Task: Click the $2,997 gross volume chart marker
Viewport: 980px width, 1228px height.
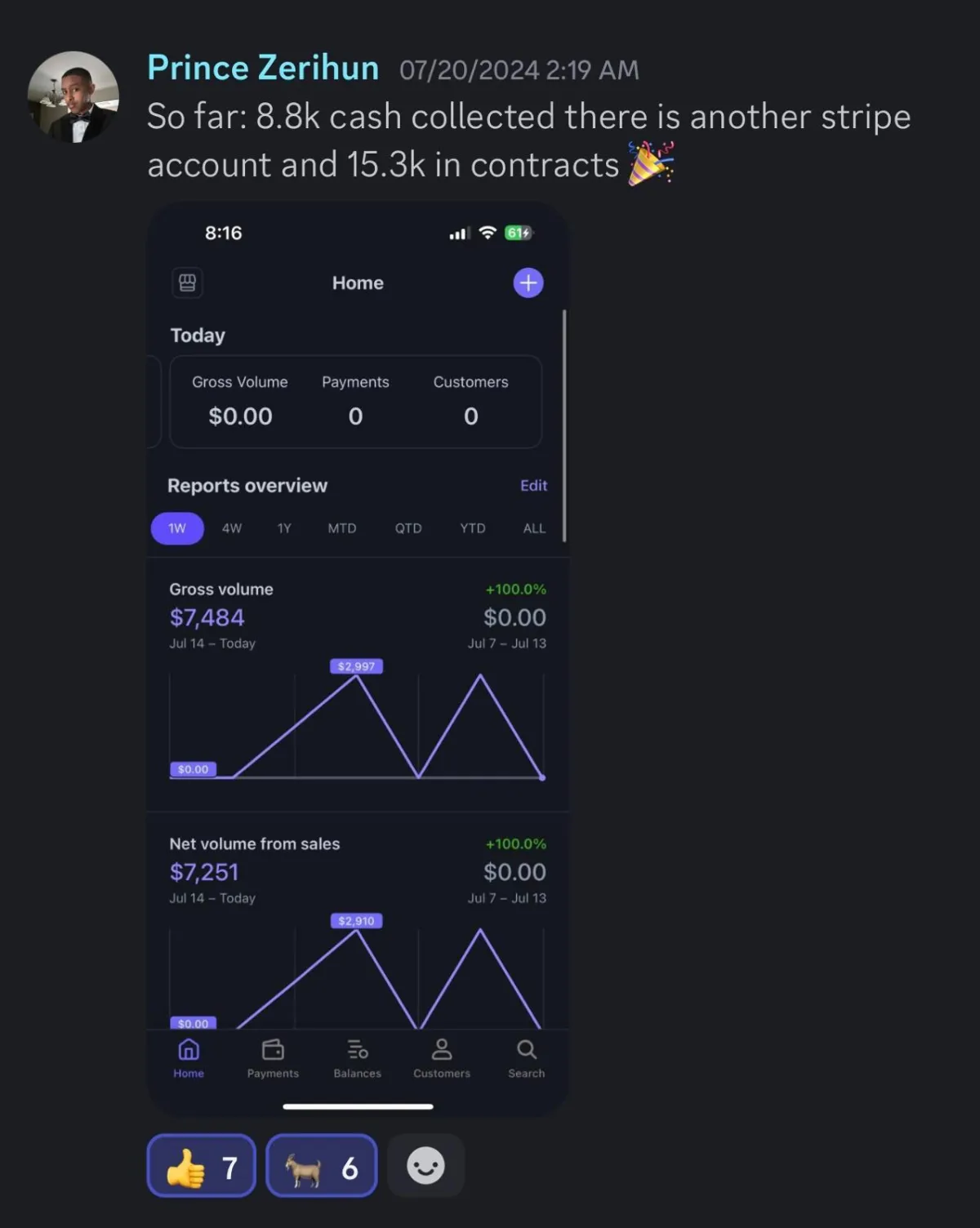Action: coord(356,666)
